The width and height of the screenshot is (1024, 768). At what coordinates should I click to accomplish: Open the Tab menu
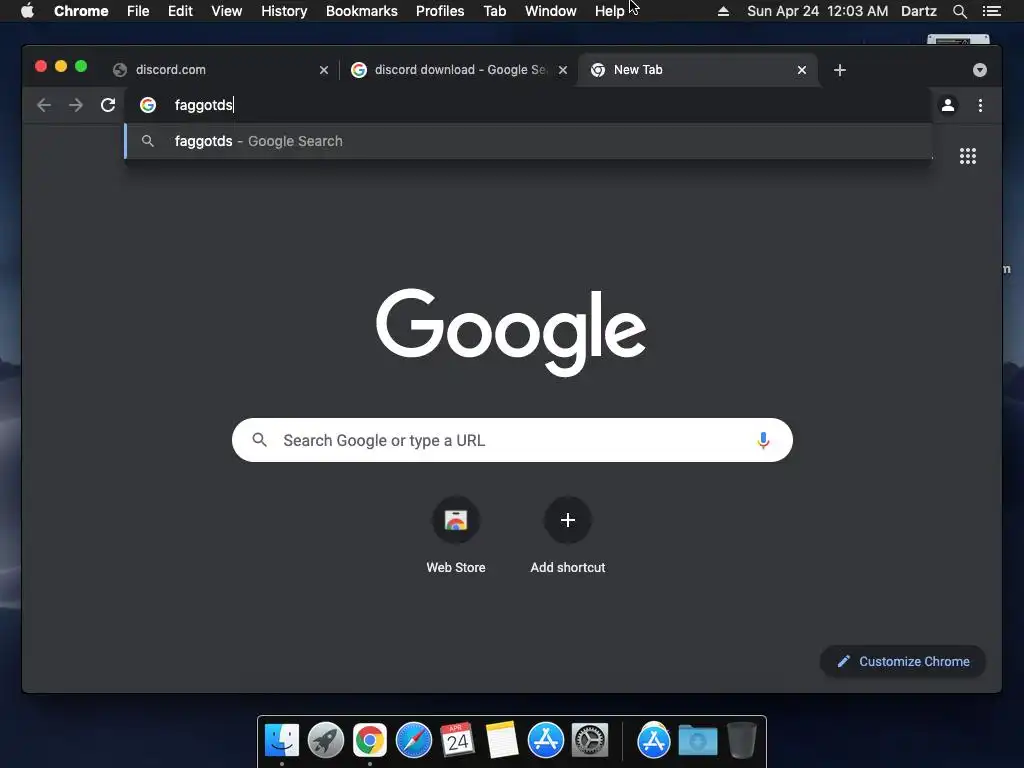pyautogui.click(x=495, y=11)
